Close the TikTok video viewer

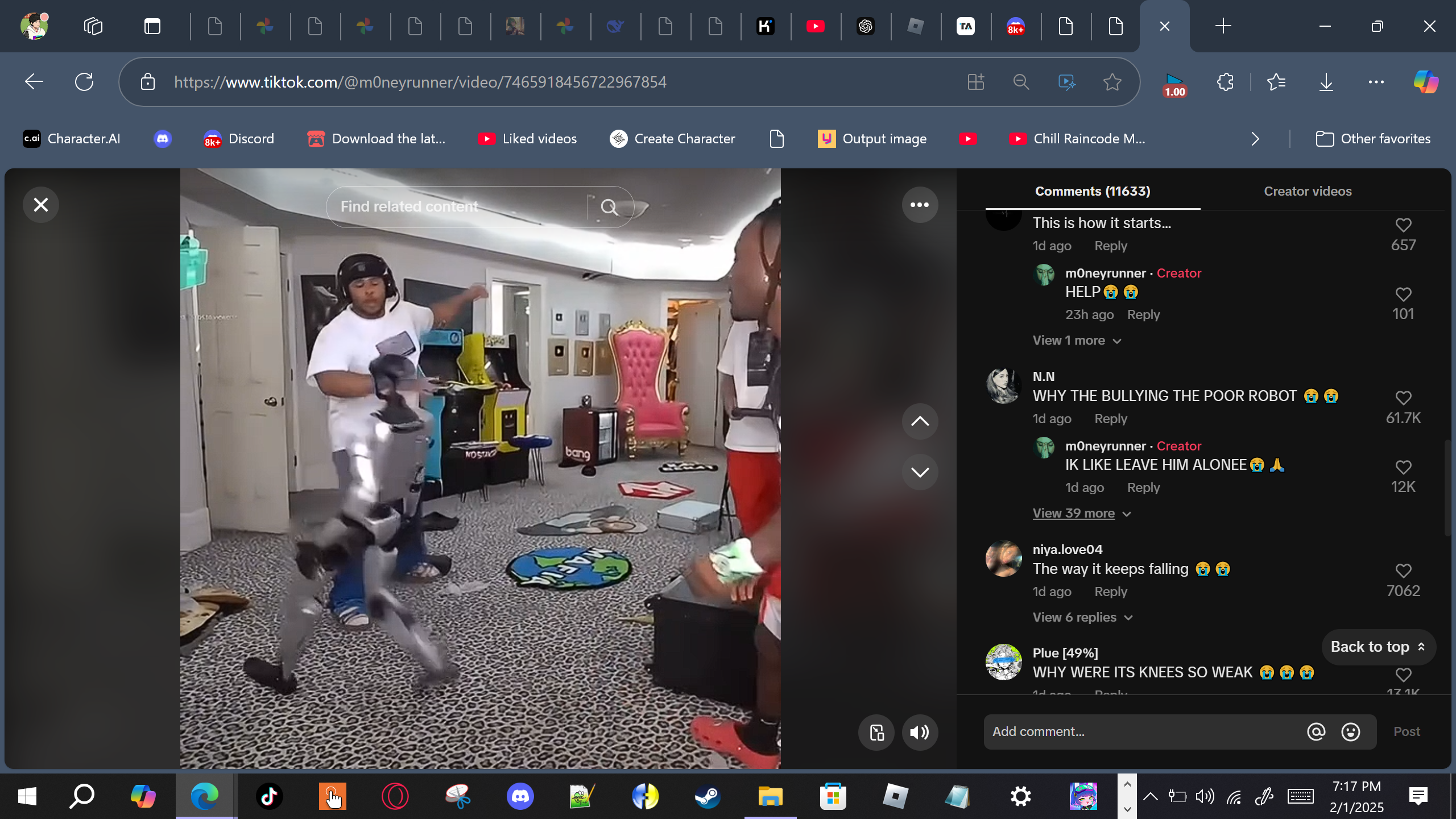[x=41, y=205]
